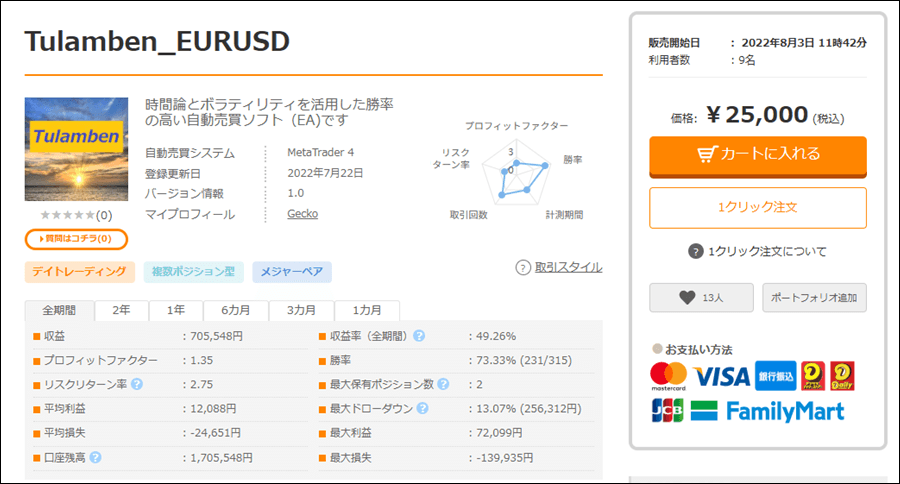Select the 全期間 tab
This screenshot has width=900, height=484.
pyautogui.click(x=59, y=310)
